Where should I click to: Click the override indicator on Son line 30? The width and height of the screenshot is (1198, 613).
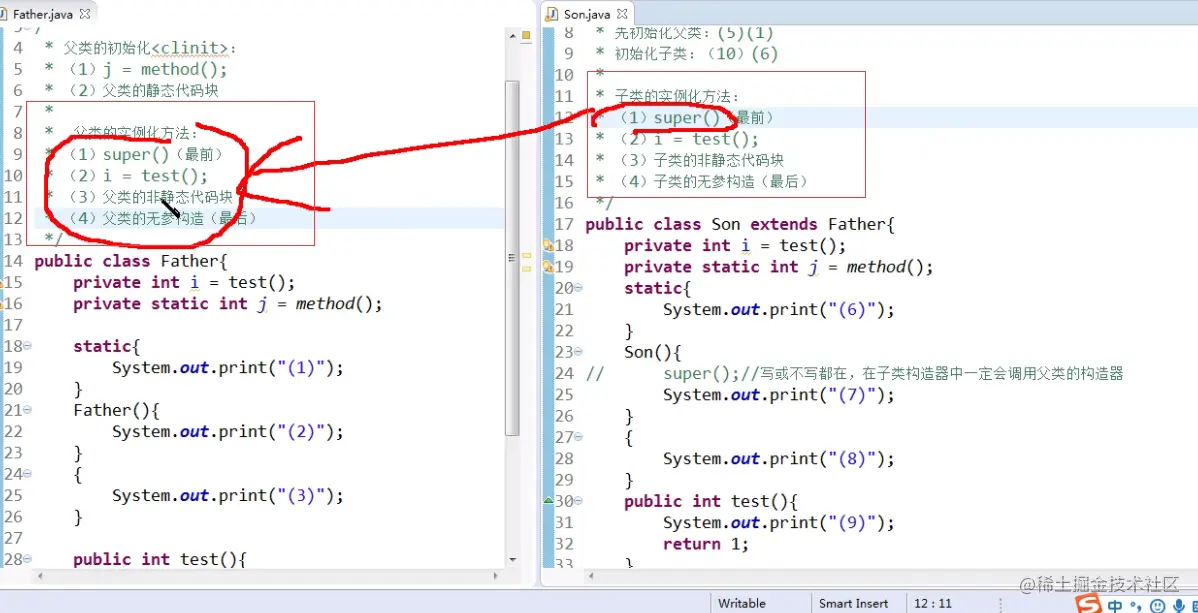(547, 501)
